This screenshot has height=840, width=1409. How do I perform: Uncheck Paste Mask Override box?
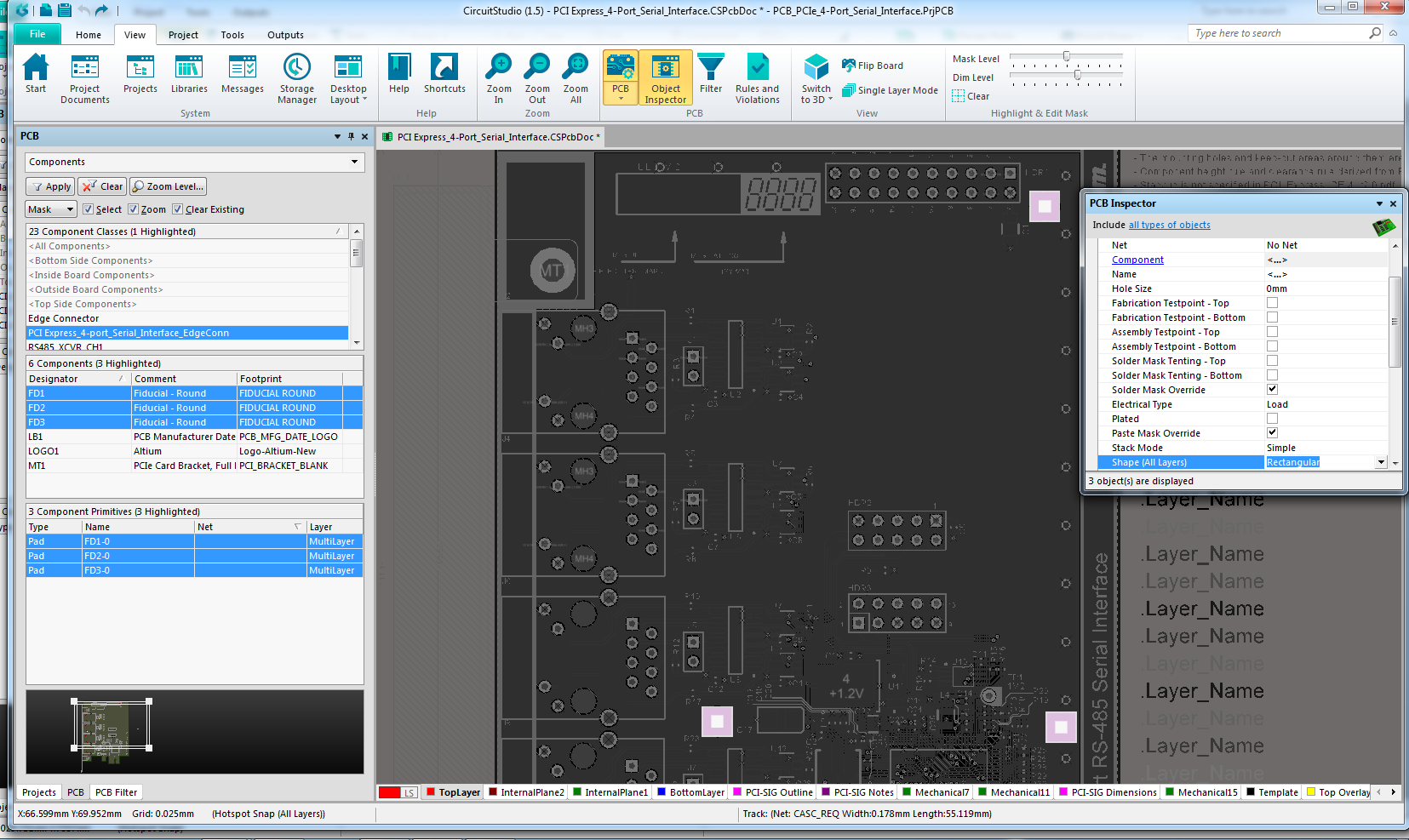click(1272, 433)
